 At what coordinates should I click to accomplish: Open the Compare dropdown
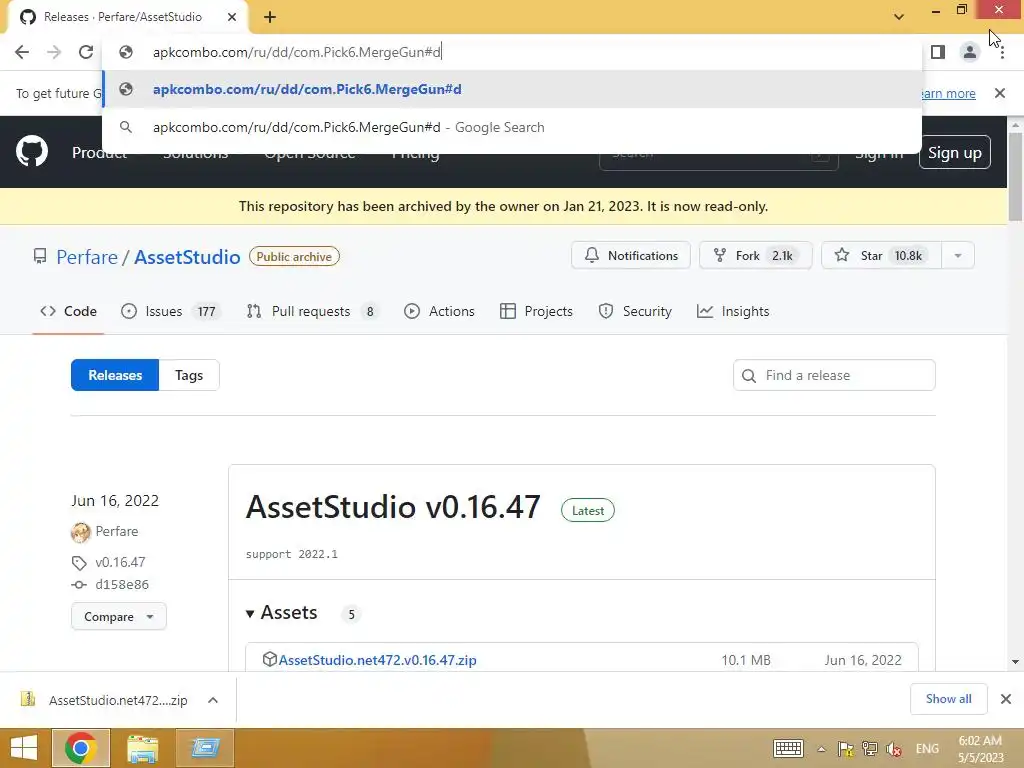tap(119, 616)
